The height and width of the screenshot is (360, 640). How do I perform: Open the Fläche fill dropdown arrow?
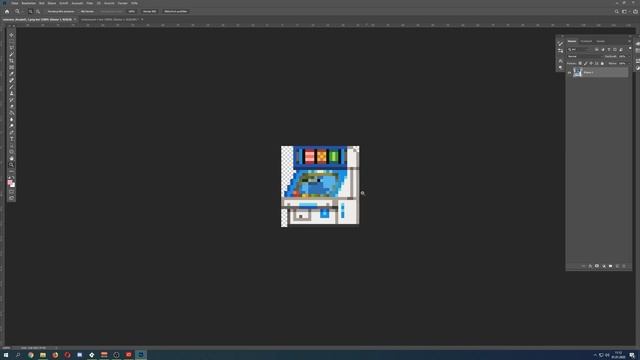point(629,63)
